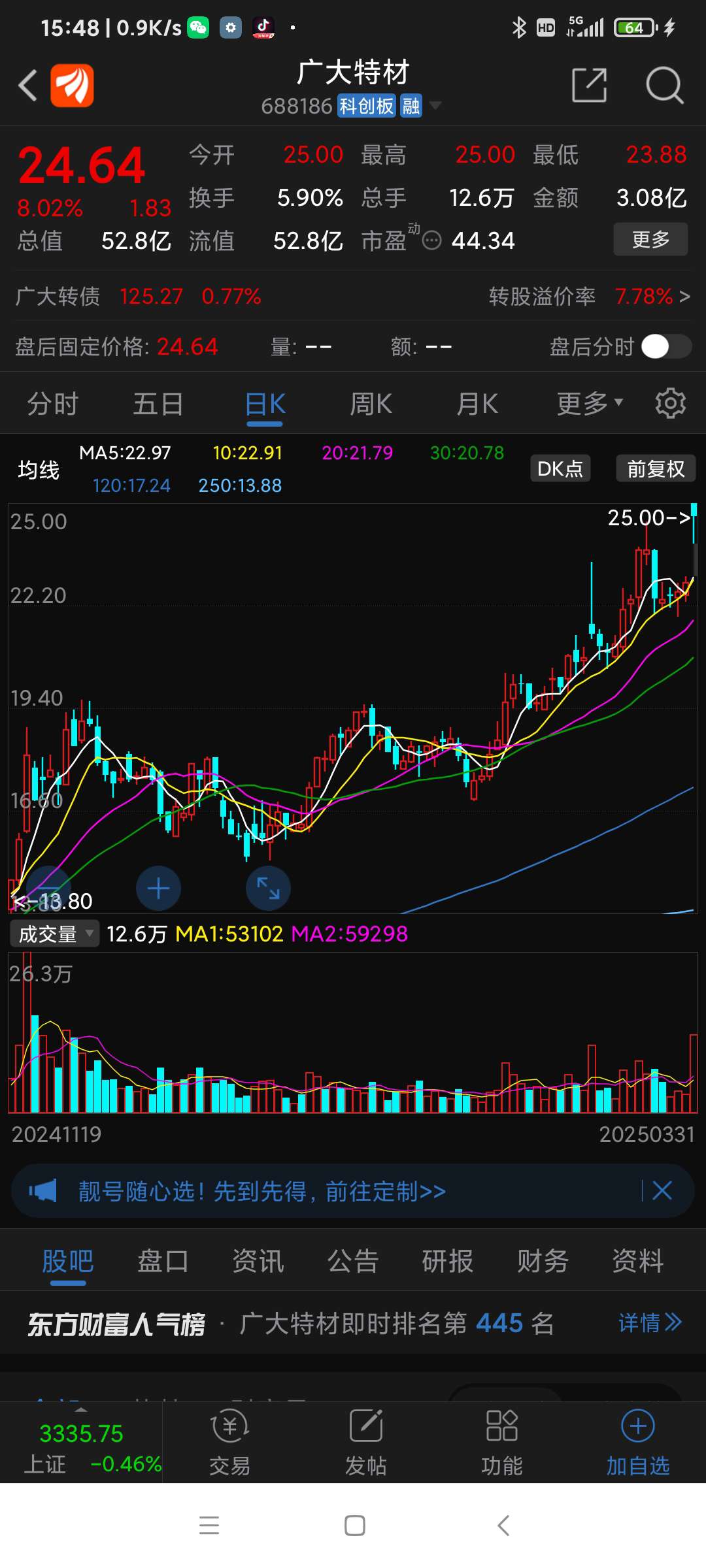Open the 股吧 forum tab

coord(68,1261)
